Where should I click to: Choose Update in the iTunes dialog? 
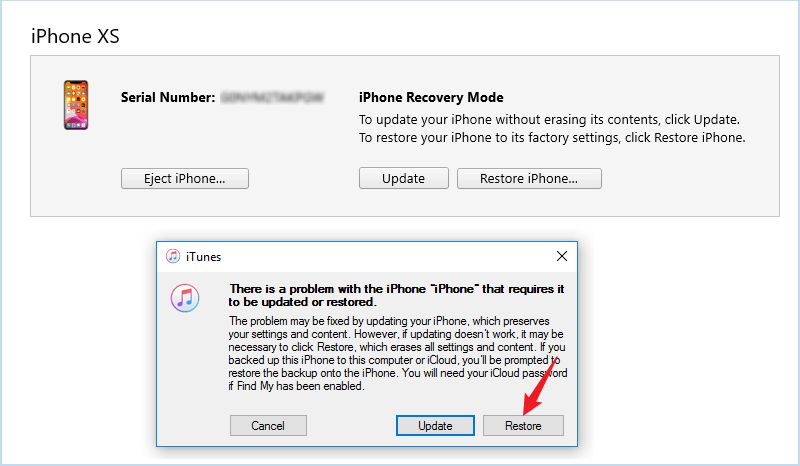point(435,426)
